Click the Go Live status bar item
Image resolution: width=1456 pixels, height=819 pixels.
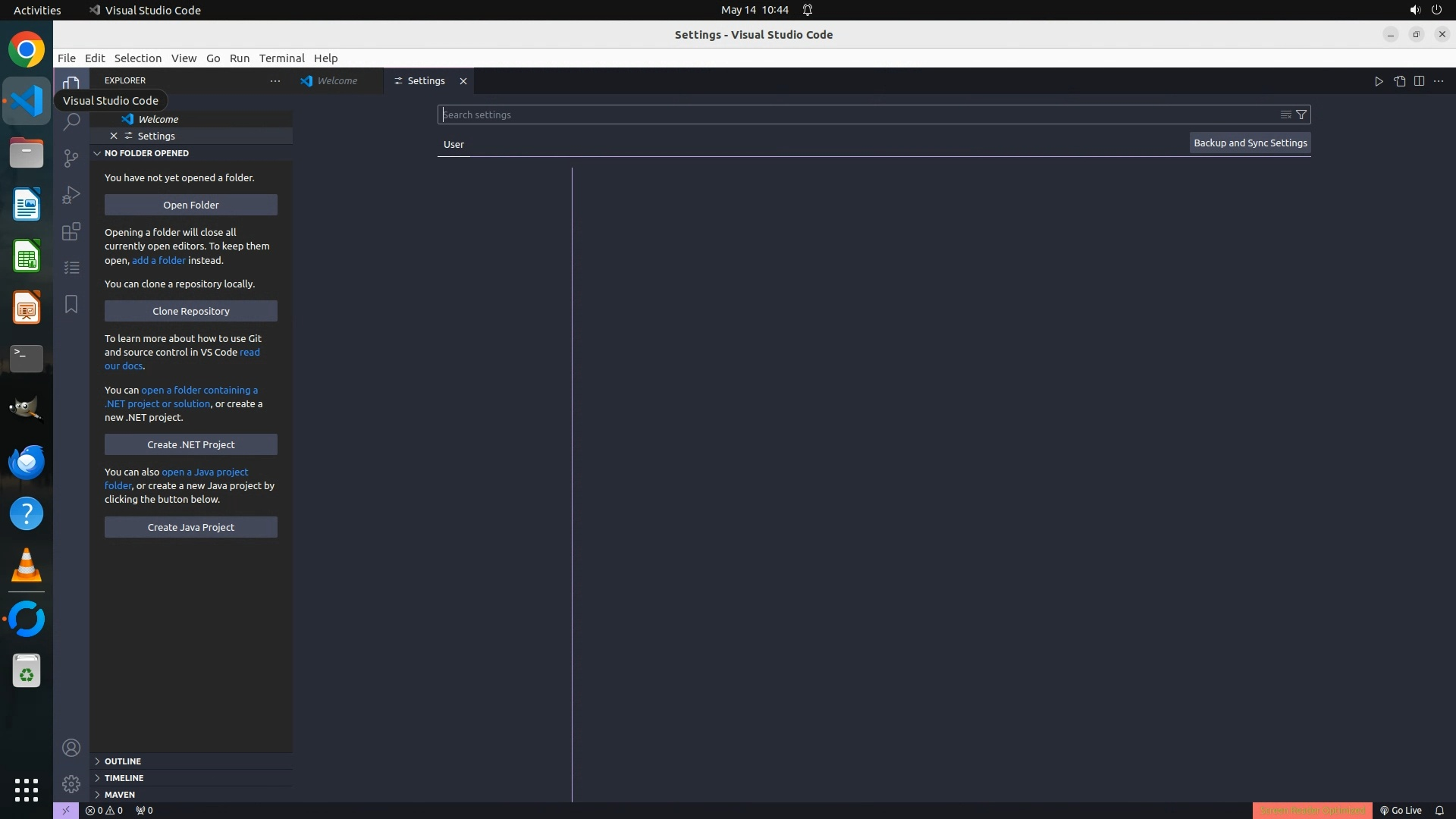[1401, 811]
